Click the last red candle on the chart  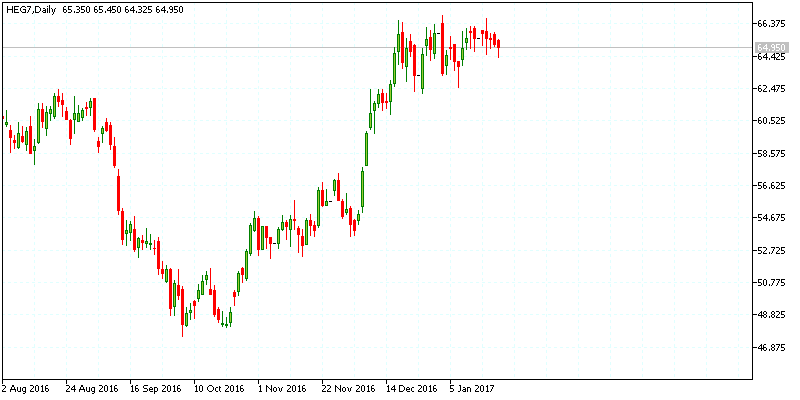tap(498, 44)
